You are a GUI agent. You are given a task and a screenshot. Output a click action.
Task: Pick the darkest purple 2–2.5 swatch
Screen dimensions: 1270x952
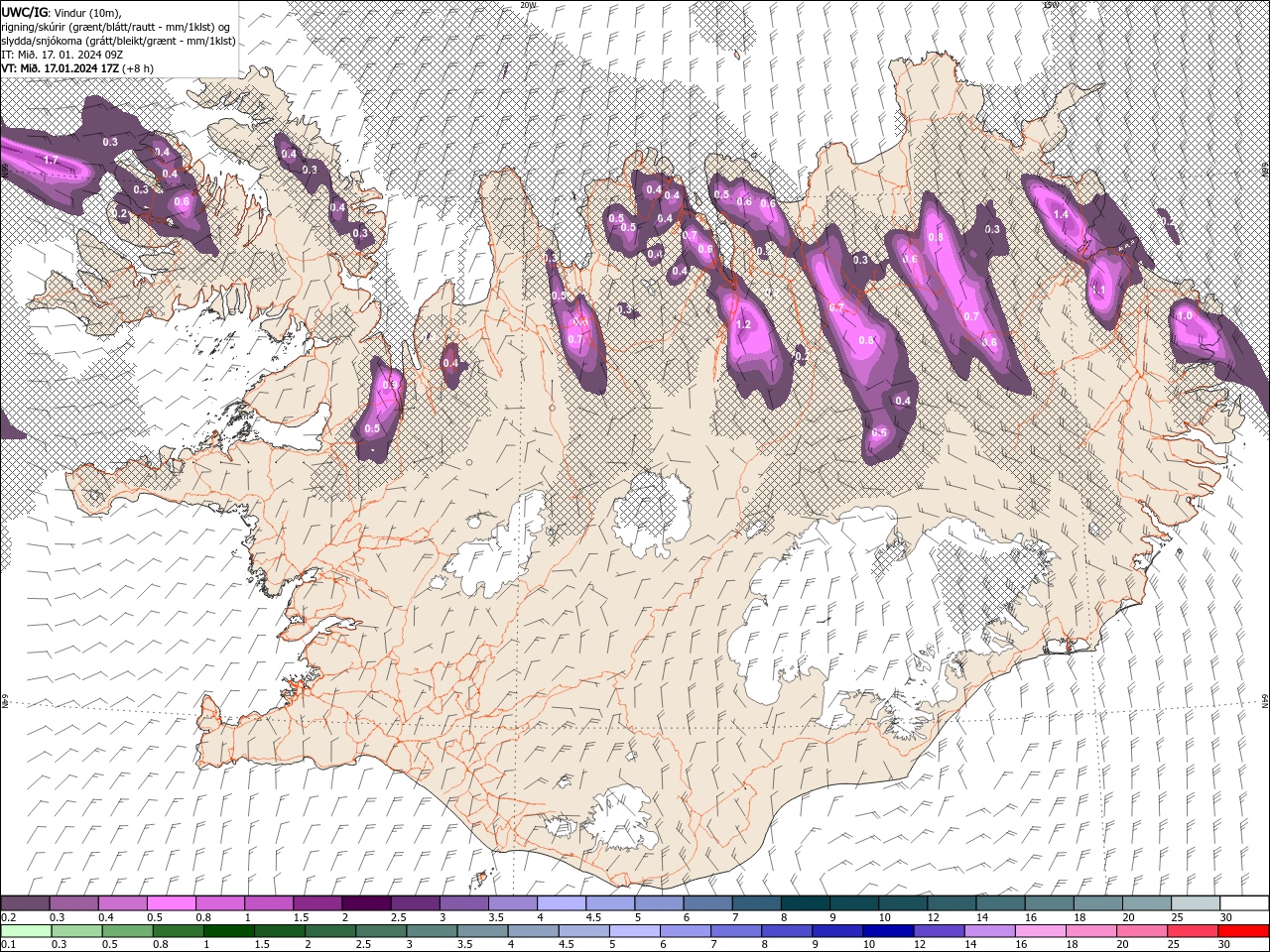366,903
